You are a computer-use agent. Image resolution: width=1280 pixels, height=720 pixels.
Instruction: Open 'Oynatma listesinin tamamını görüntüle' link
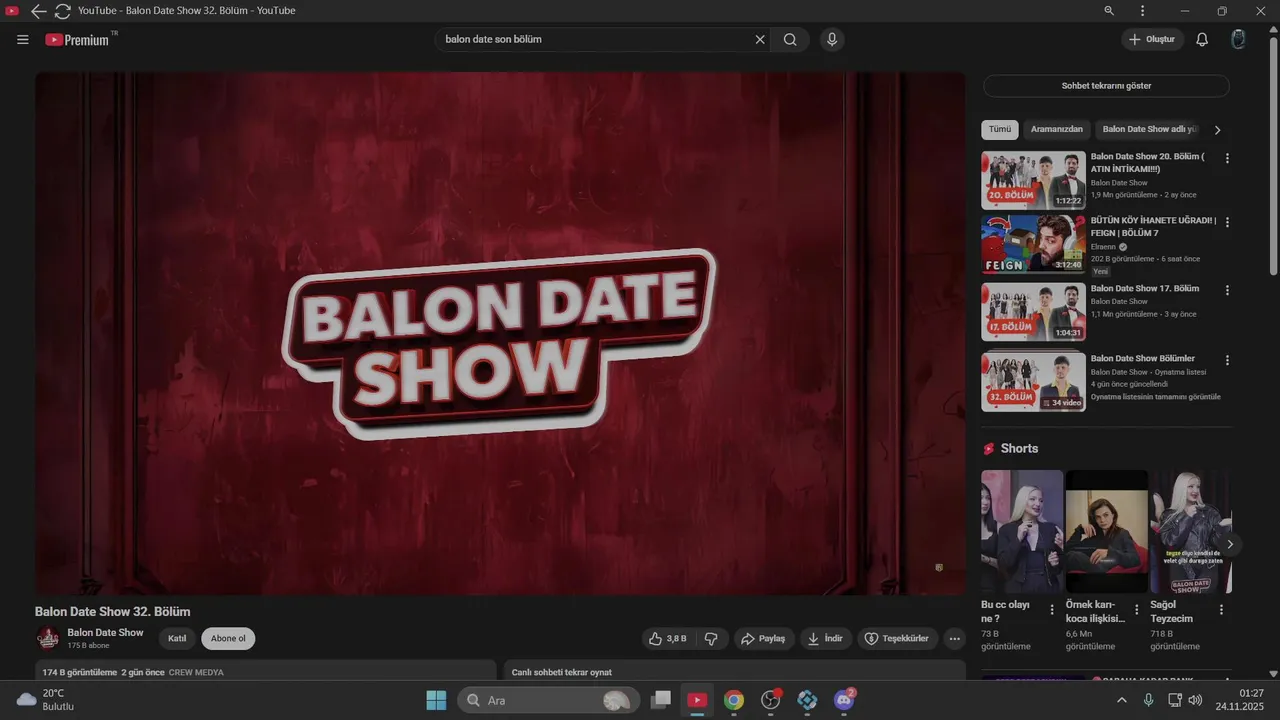1155,397
